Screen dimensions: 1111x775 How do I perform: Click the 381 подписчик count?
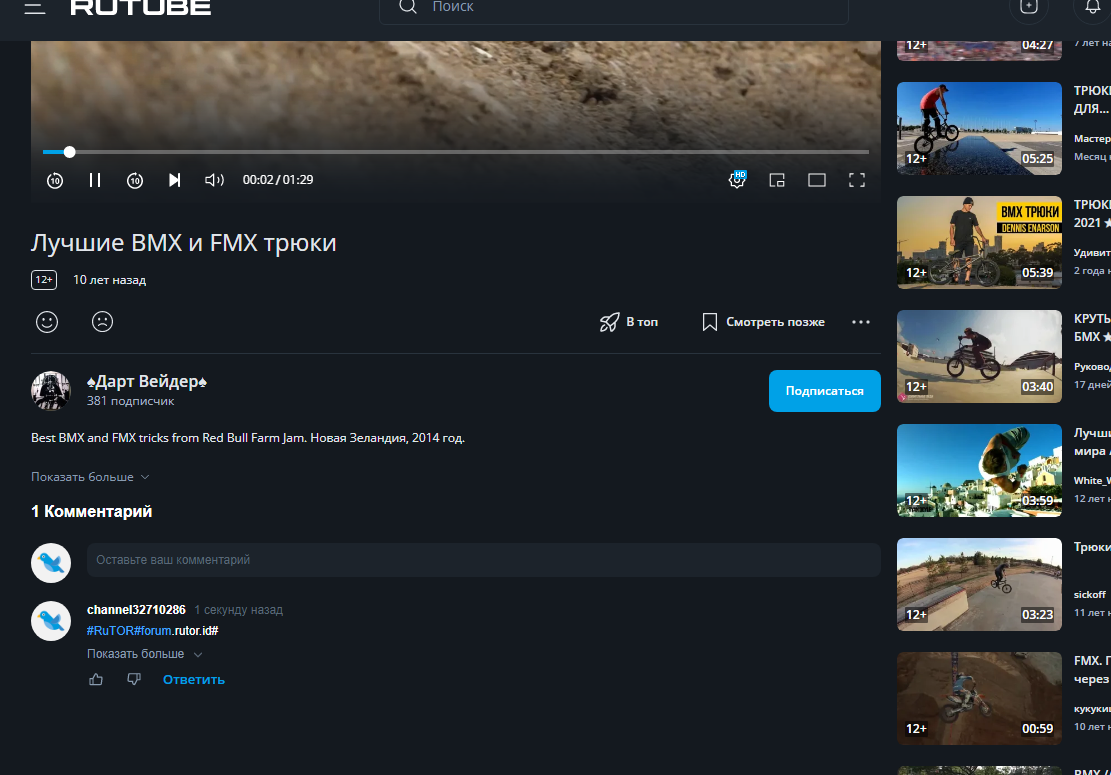(x=130, y=401)
